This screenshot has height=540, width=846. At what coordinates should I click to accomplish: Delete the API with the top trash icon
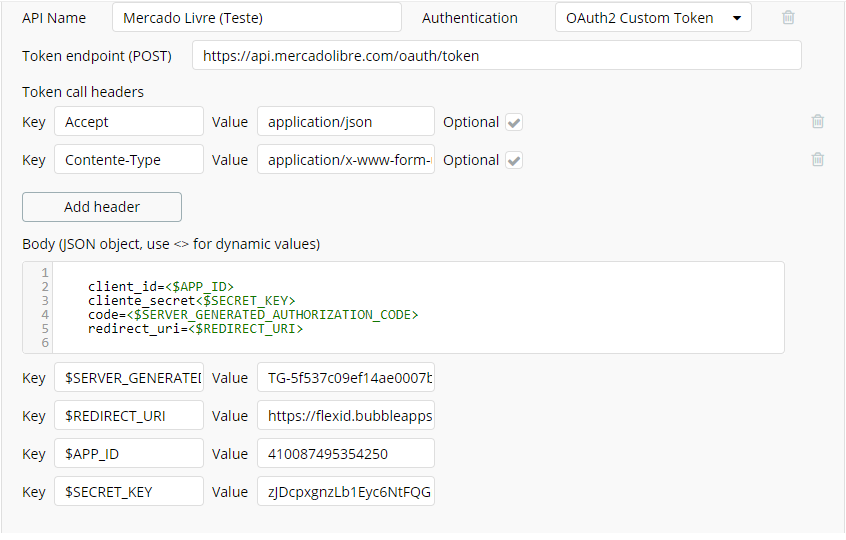[788, 17]
